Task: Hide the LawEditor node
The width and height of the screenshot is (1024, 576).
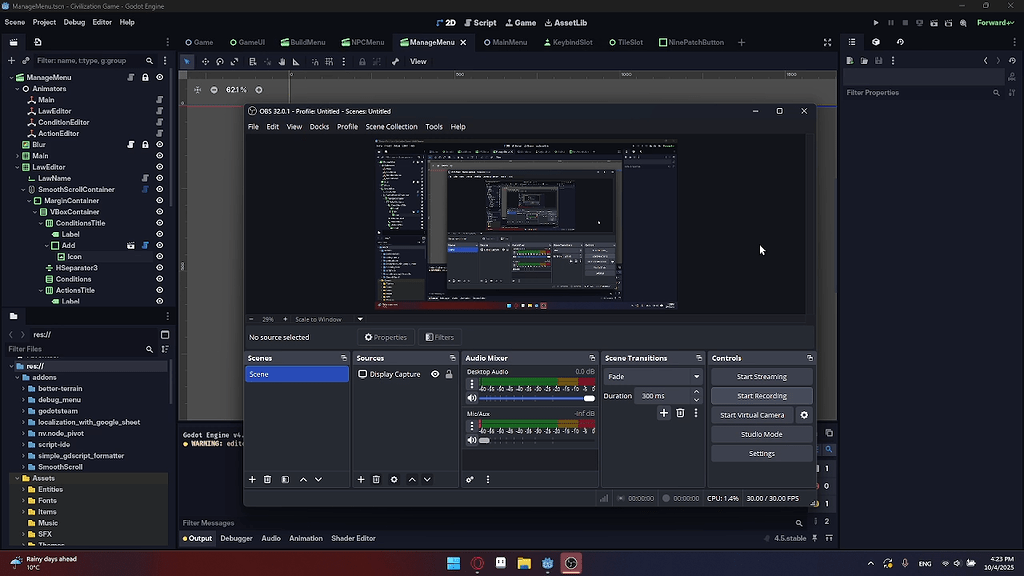Action: coord(159,167)
